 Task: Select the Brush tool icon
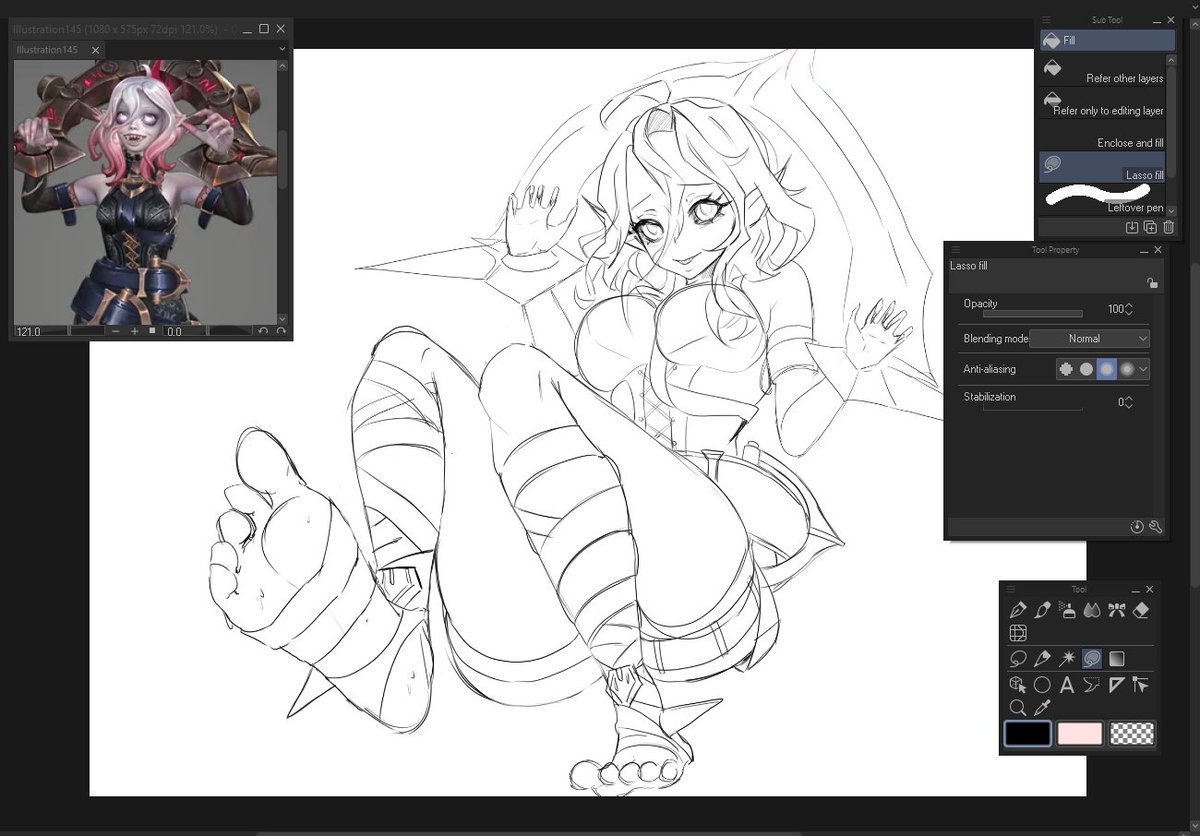click(1043, 609)
